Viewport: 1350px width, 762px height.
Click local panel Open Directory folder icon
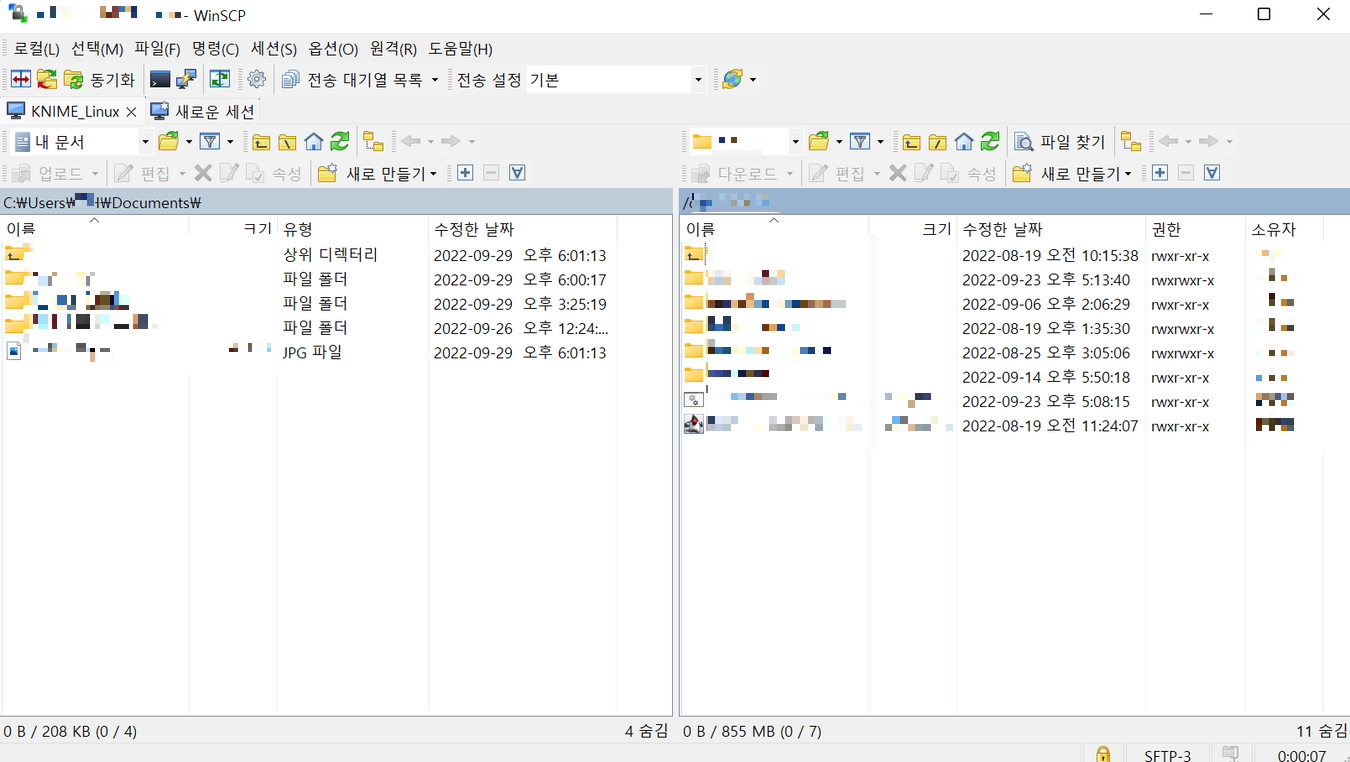pyautogui.click(x=169, y=142)
